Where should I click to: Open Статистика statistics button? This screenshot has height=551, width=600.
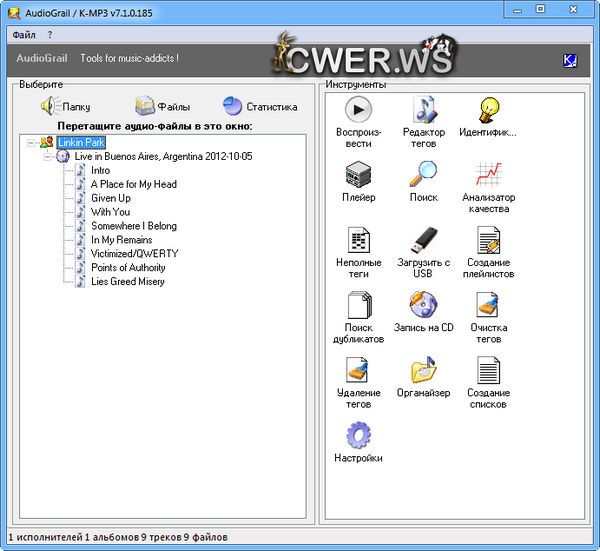pos(260,106)
